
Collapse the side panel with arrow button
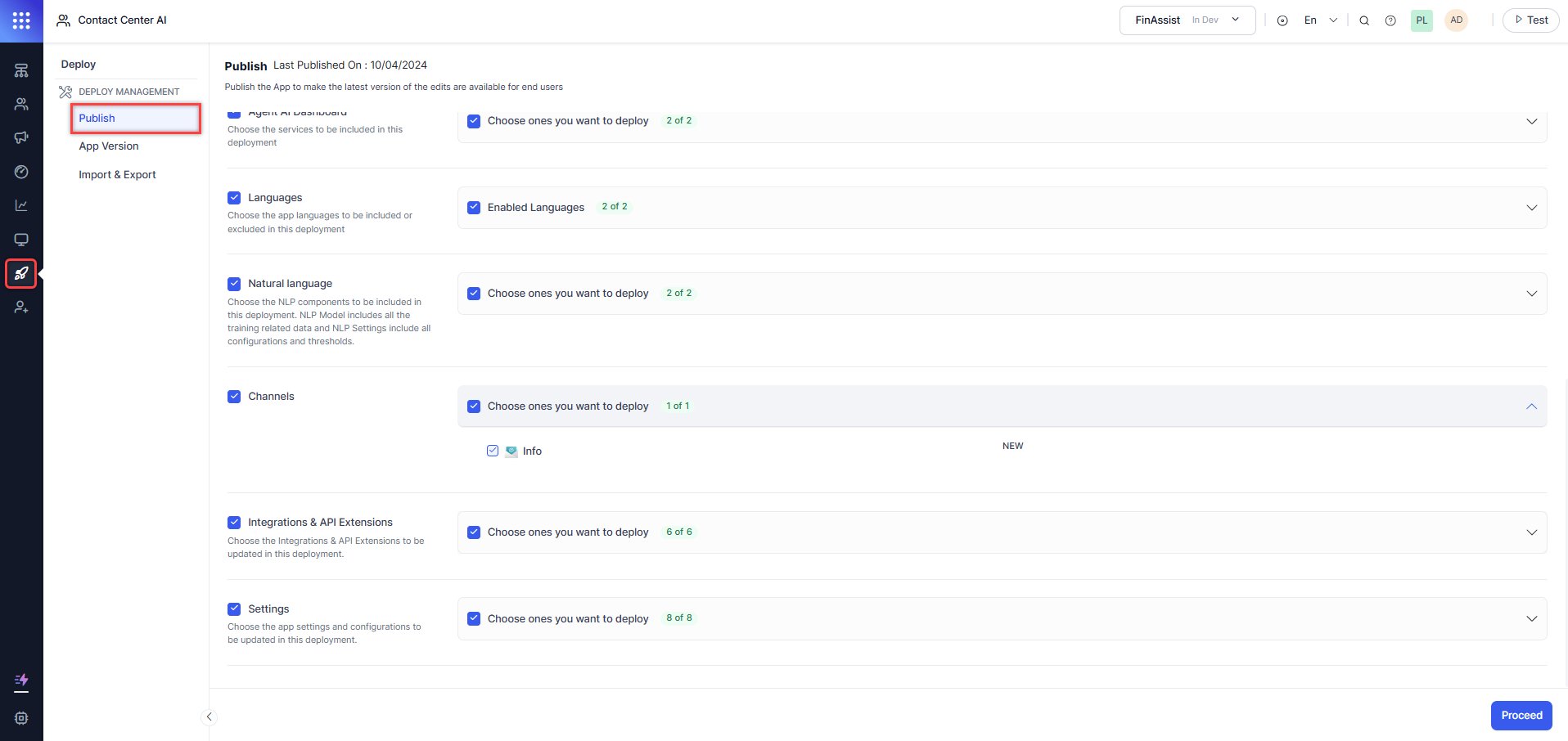(209, 717)
